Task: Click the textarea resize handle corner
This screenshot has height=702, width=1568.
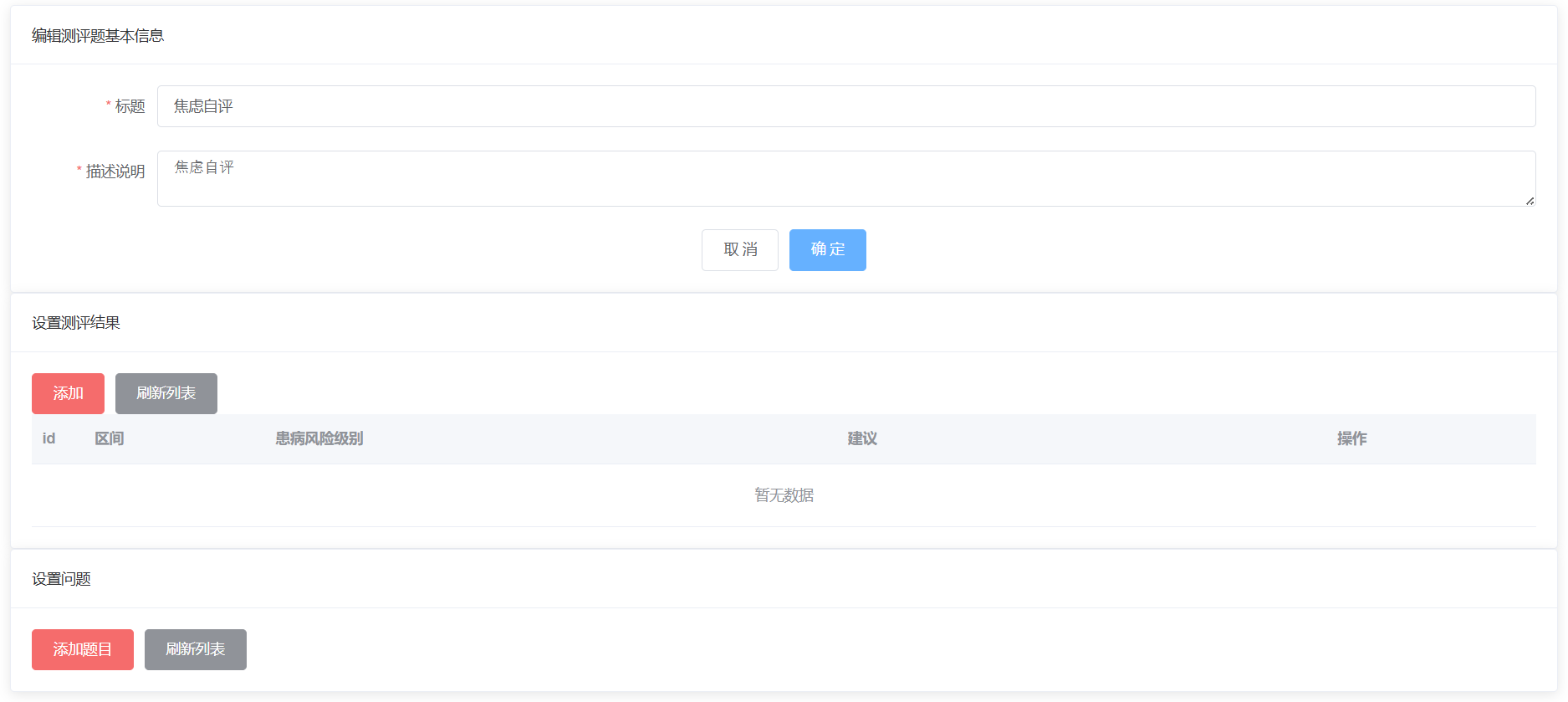Action: (1530, 201)
